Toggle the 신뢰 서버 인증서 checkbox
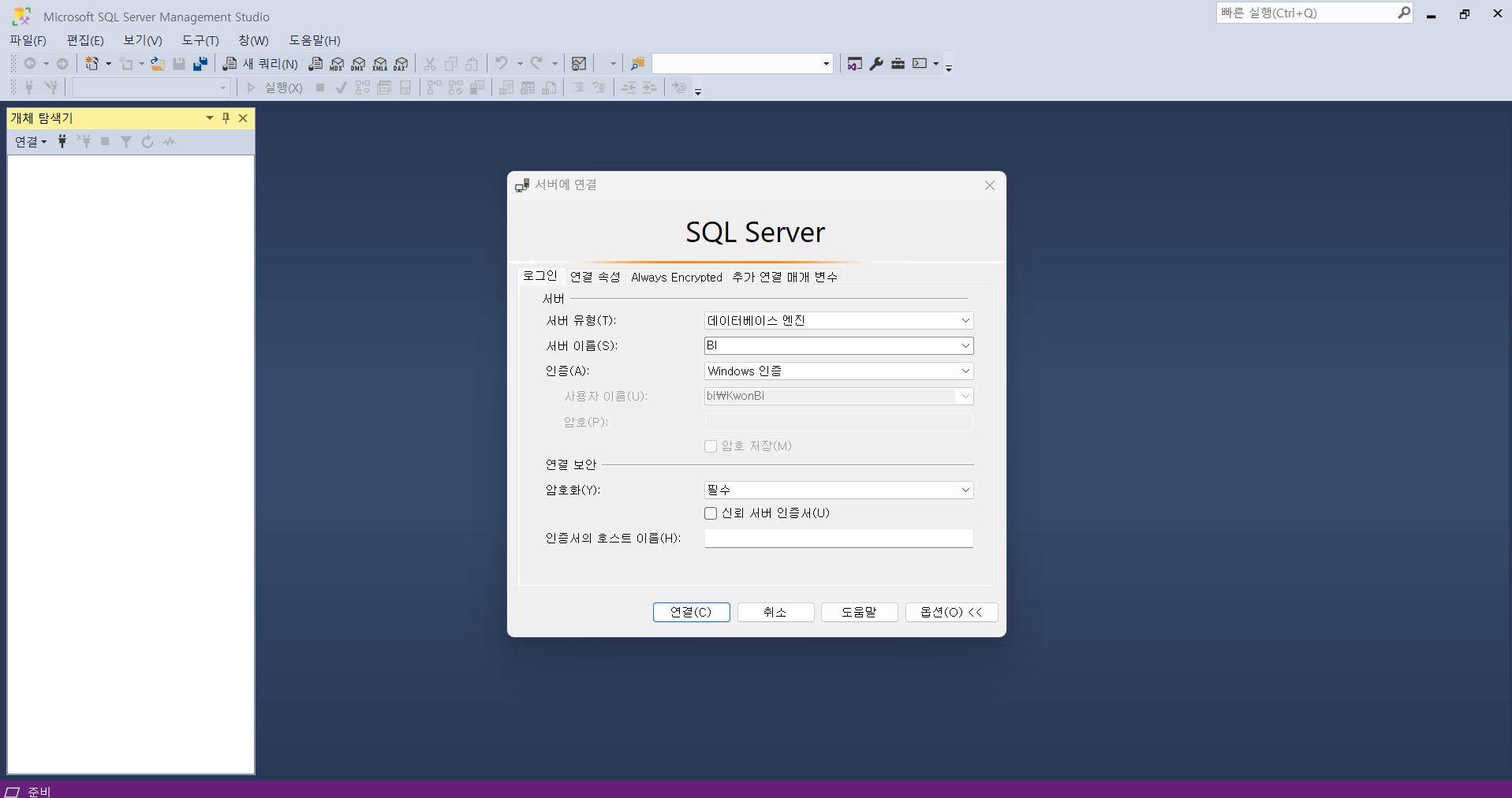This screenshot has width=1512, height=798. [x=711, y=513]
